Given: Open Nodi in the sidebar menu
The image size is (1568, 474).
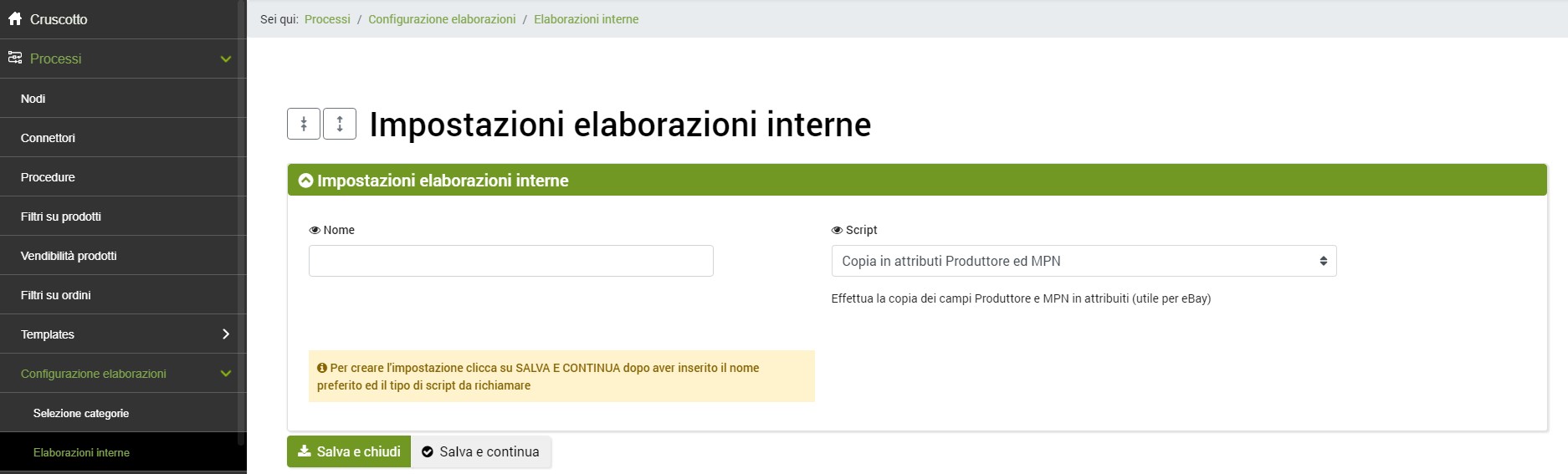Looking at the screenshot, I should [x=33, y=99].
